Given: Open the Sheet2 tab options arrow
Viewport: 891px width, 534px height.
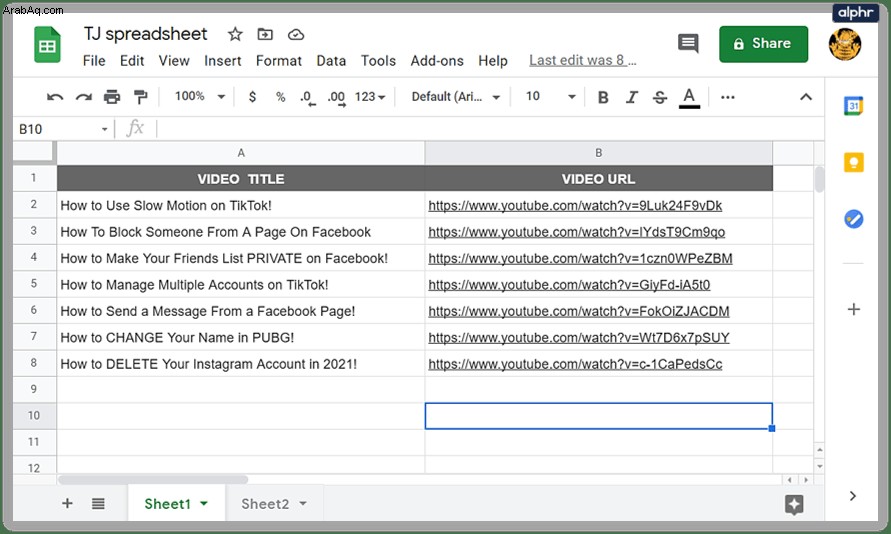Looking at the screenshot, I should [303, 503].
